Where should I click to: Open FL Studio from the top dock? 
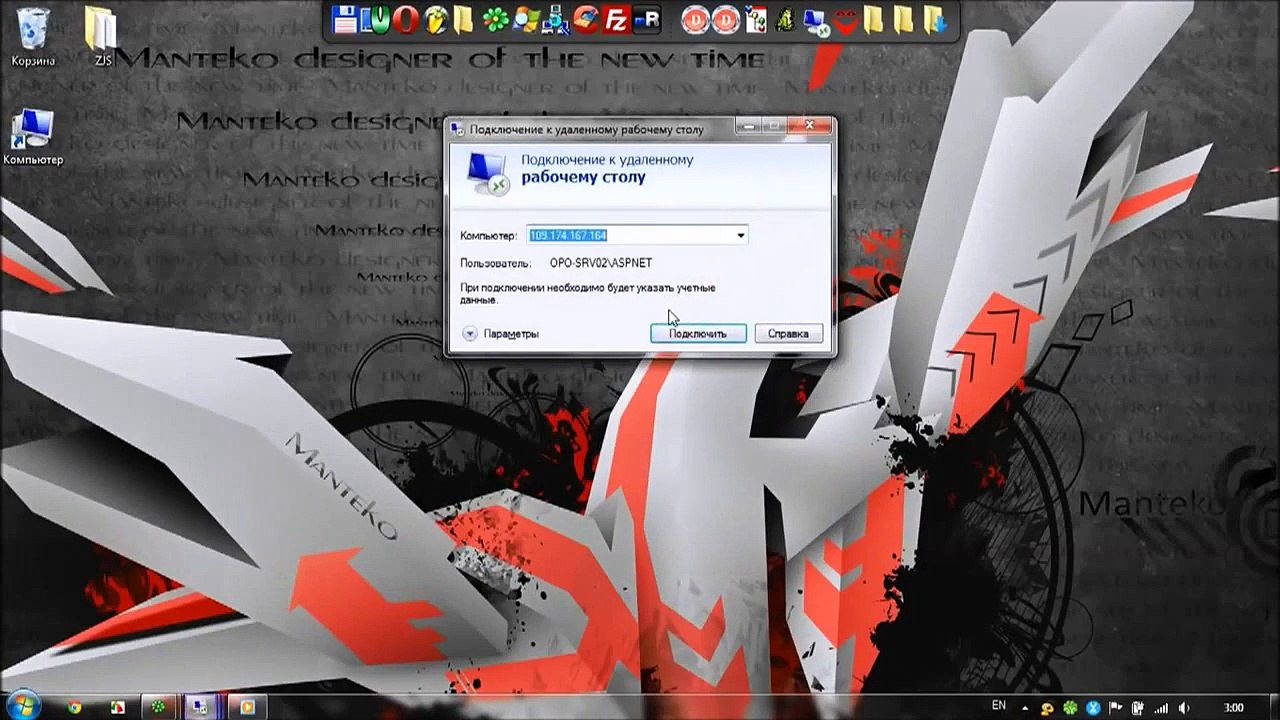(435, 19)
